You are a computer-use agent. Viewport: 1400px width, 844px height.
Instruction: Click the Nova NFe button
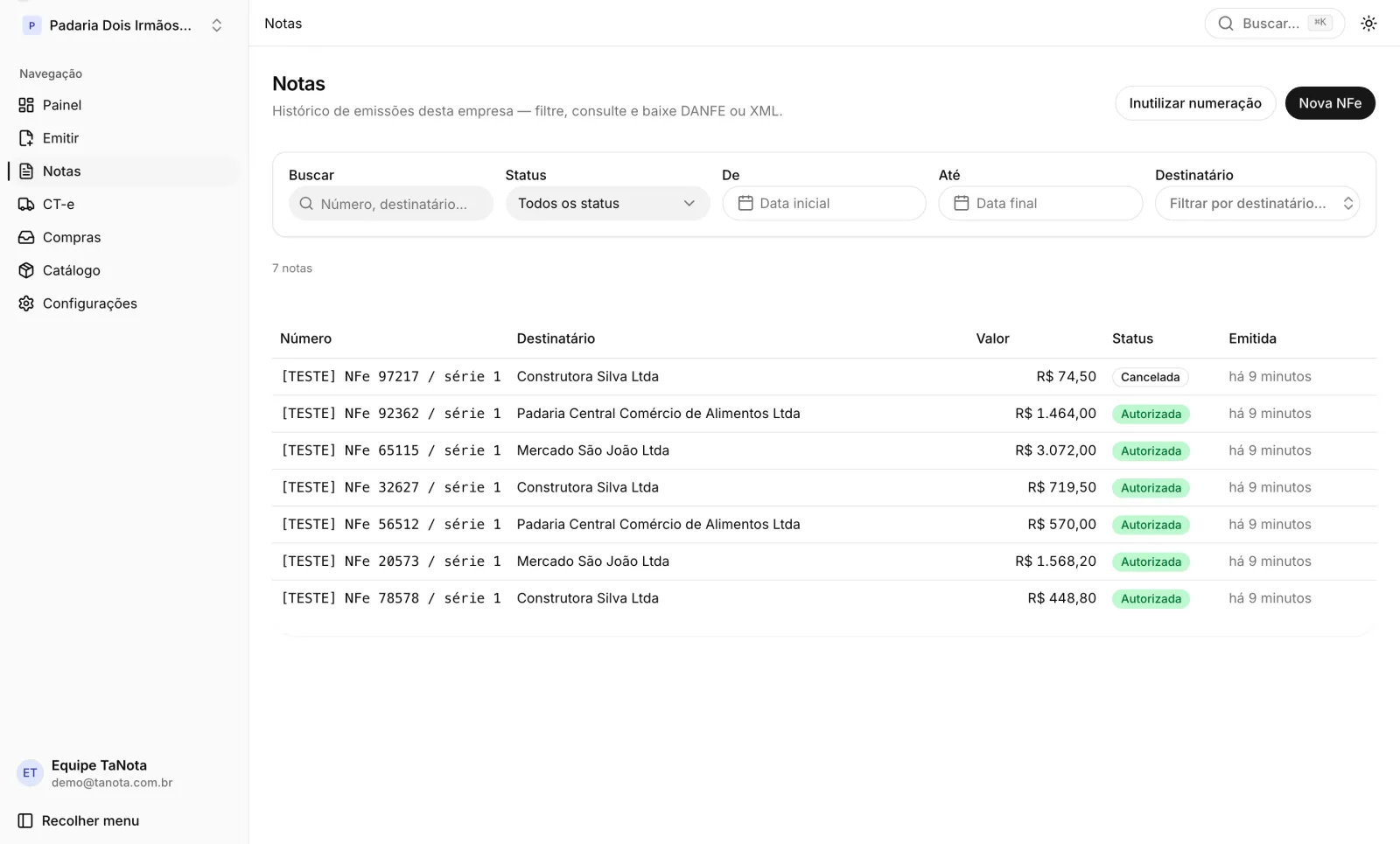[x=1330, y=103]
